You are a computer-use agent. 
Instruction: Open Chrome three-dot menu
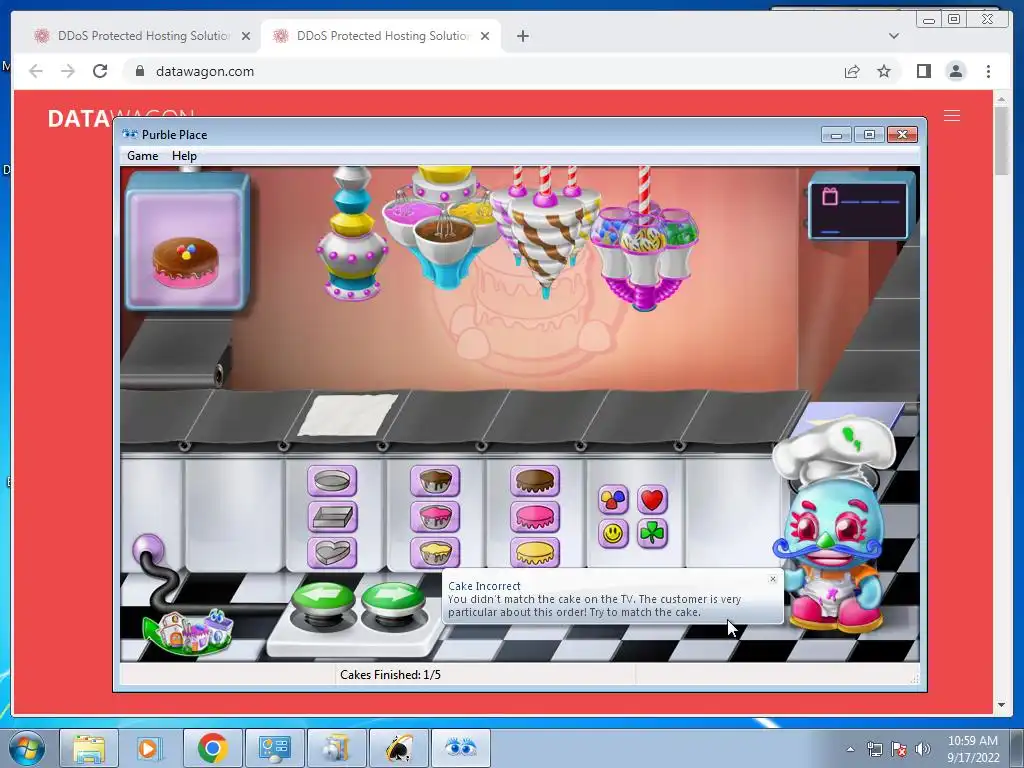[988, 71]
